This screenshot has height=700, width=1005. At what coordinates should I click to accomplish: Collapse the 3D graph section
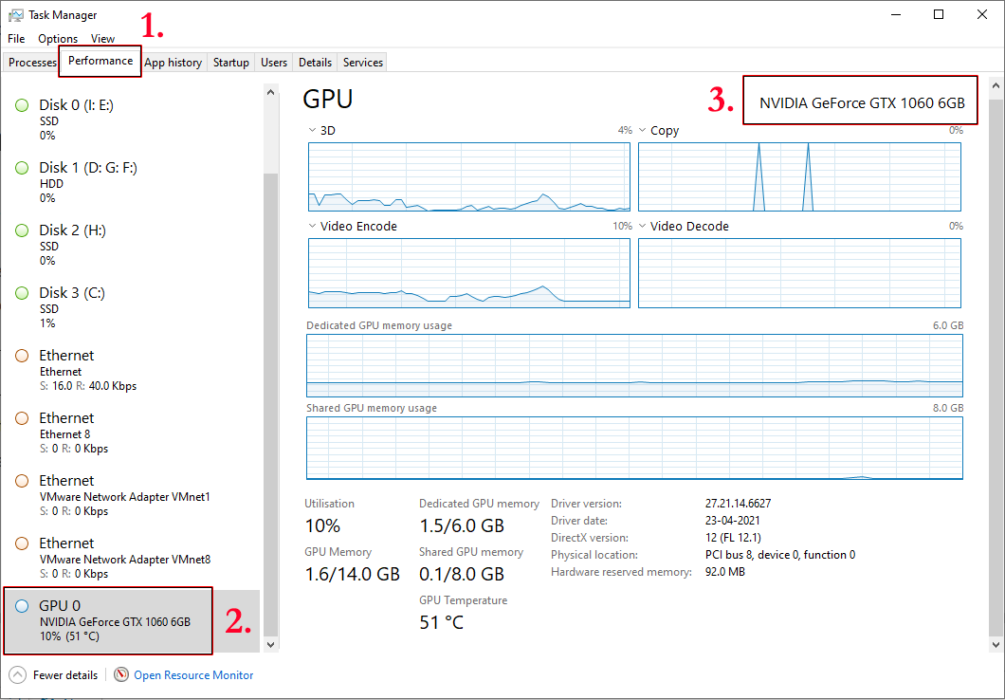coord(311,130)
